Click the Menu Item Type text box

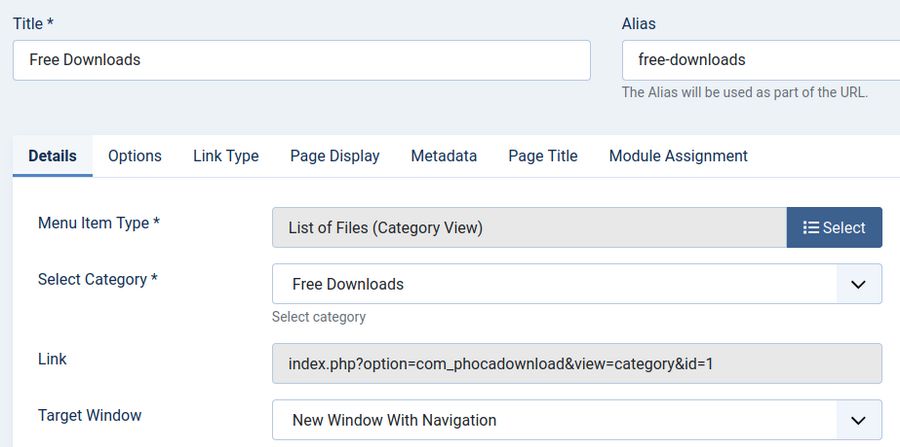tap(529, 228)
